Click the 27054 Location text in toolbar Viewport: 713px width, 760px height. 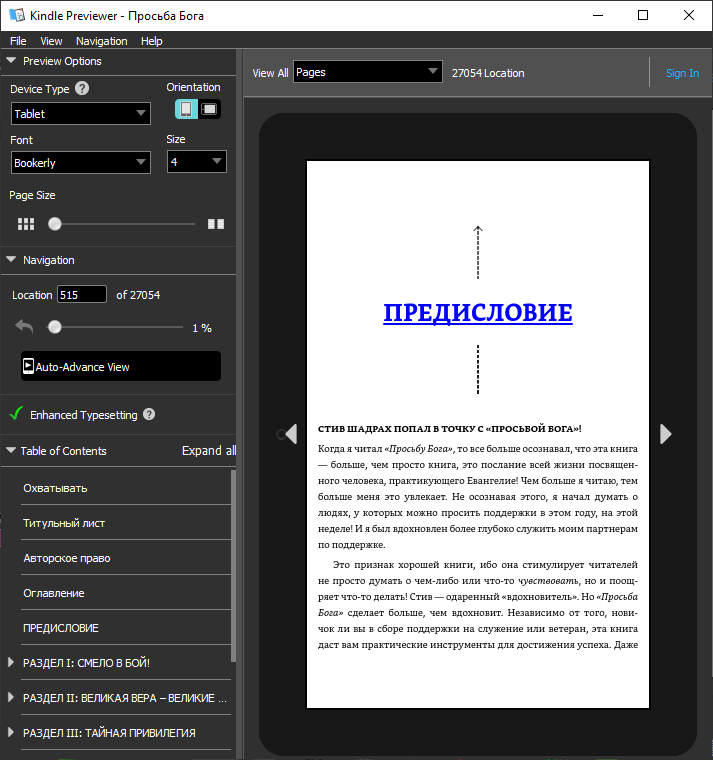pos(488,73)
